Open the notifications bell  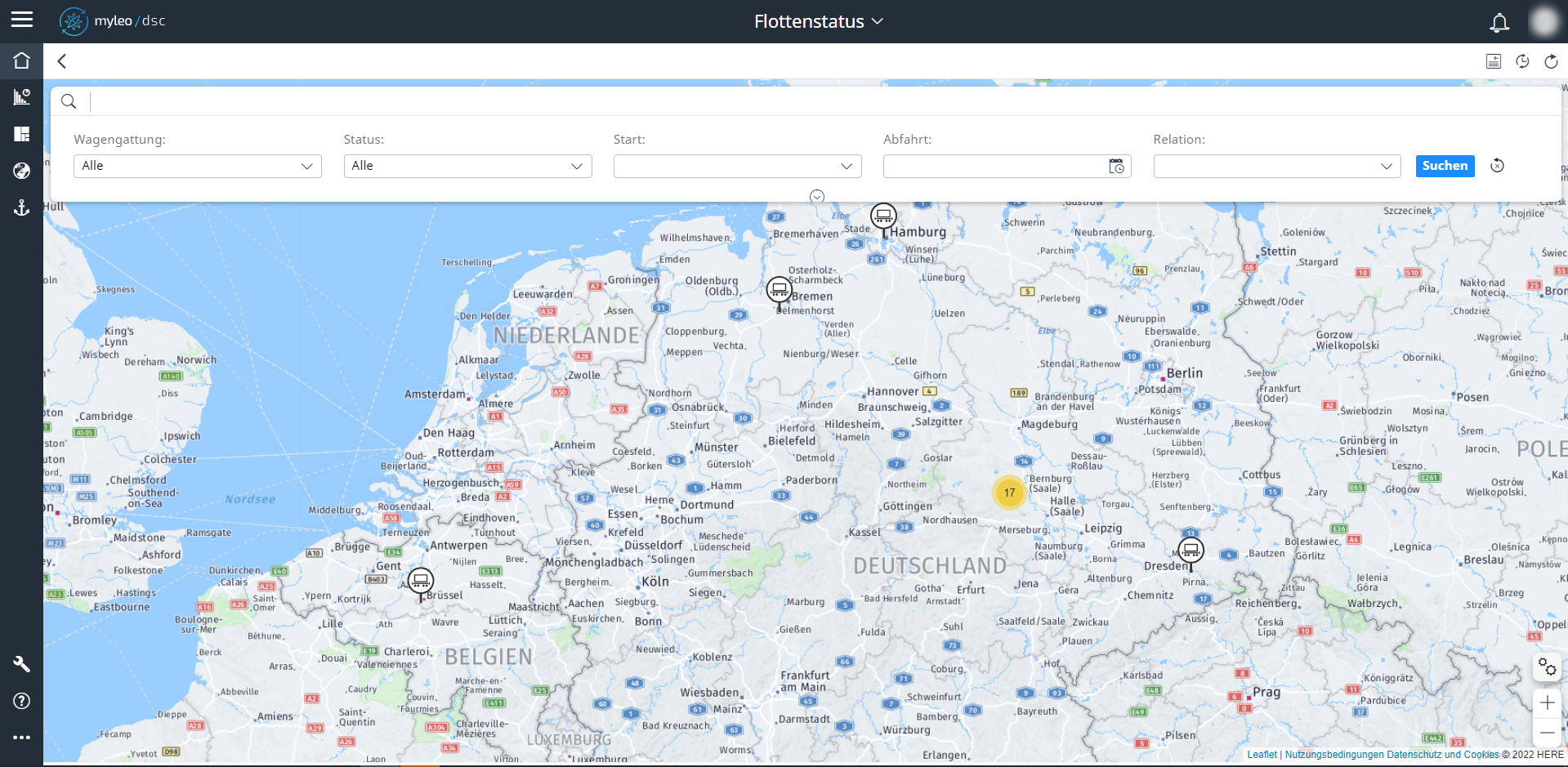click(x=1499, y=22)
